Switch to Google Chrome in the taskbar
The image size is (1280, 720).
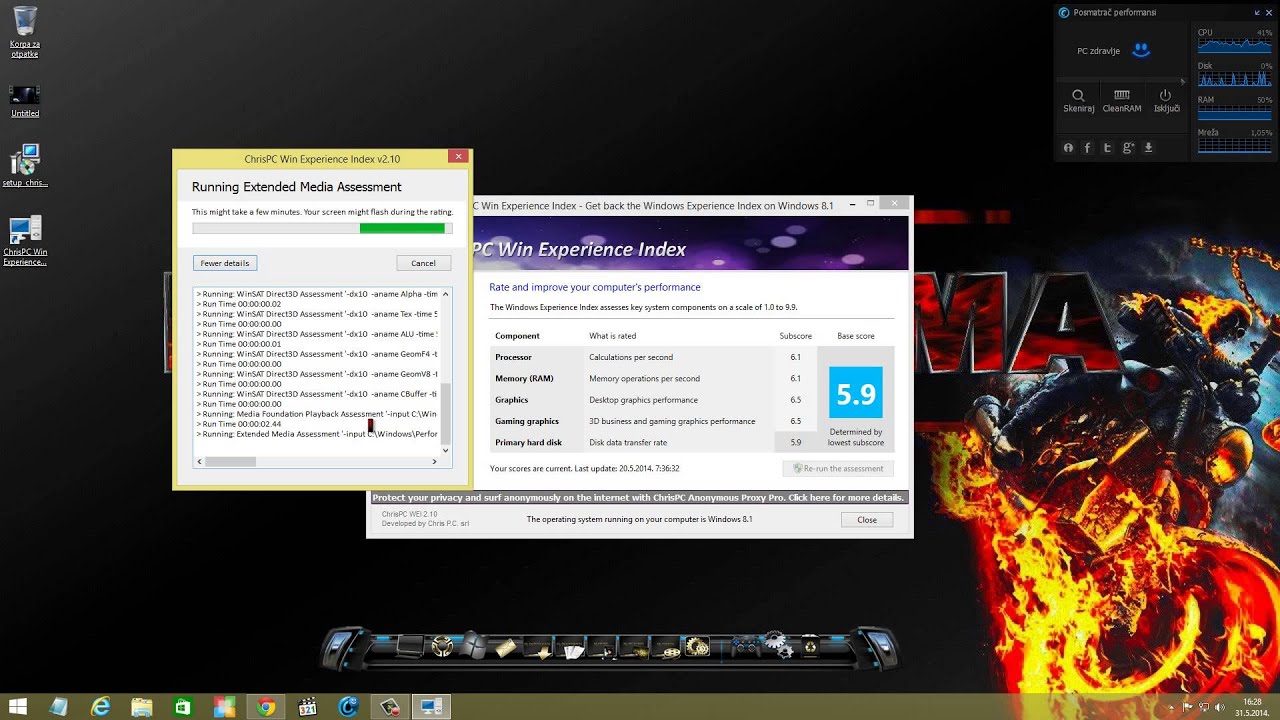tap(265, 707)
